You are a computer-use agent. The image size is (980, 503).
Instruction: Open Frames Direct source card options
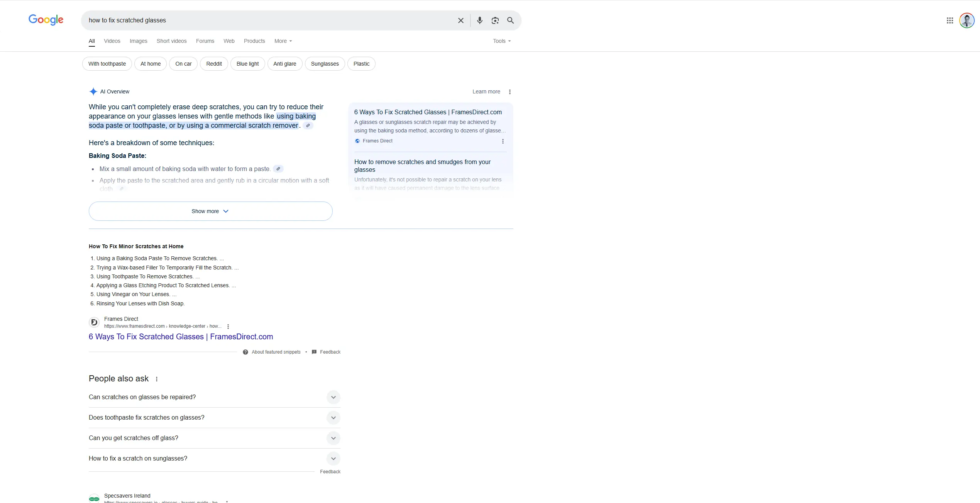tap(502, 141)
